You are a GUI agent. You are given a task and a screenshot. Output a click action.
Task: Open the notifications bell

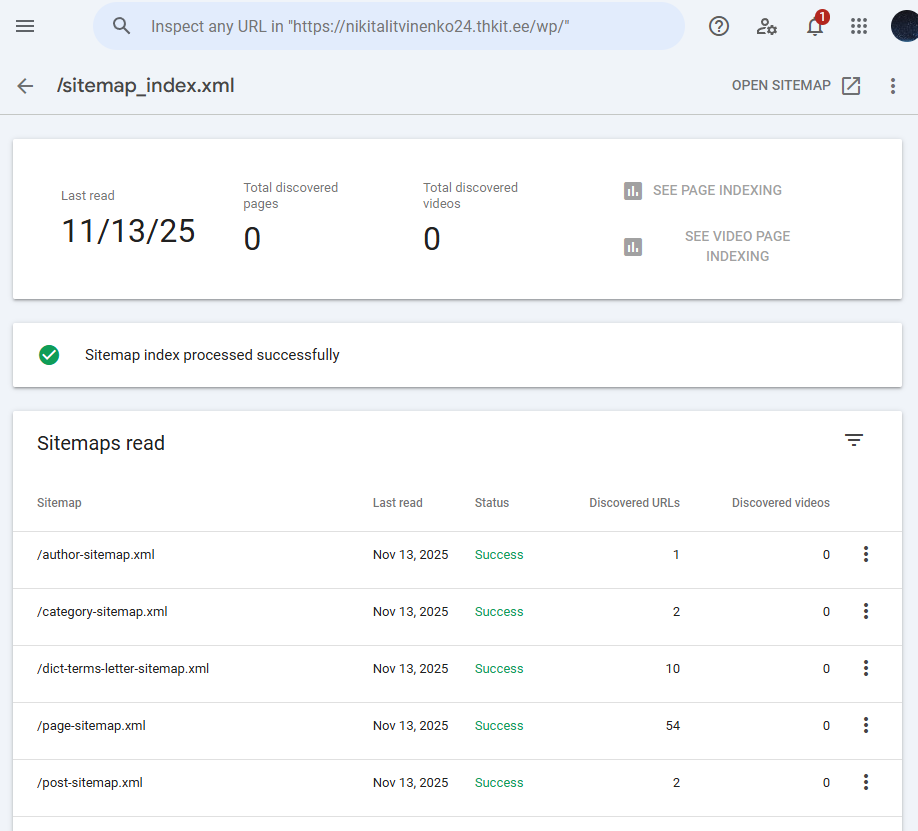point(815,27)
